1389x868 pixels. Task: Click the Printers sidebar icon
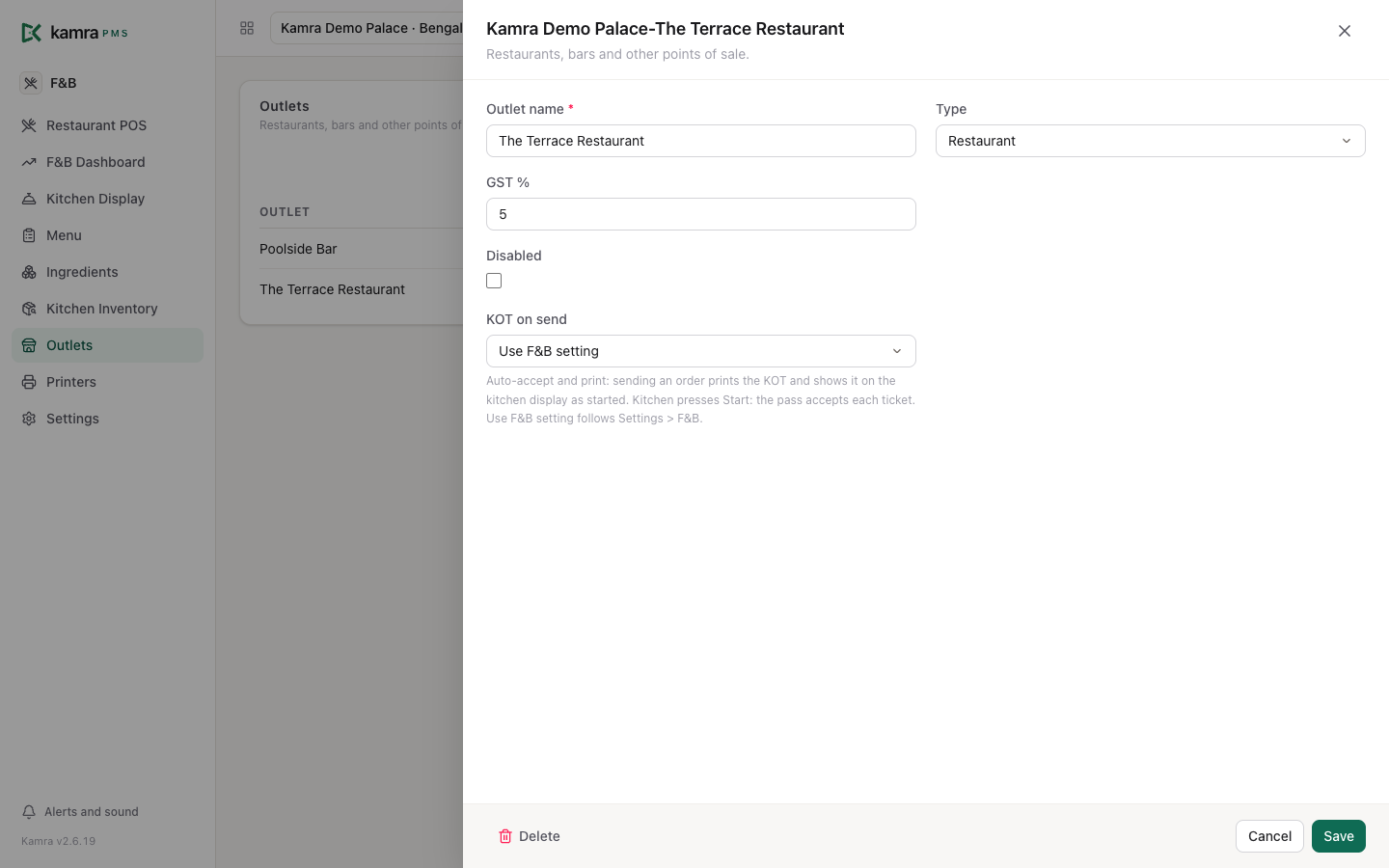point(29,382)
